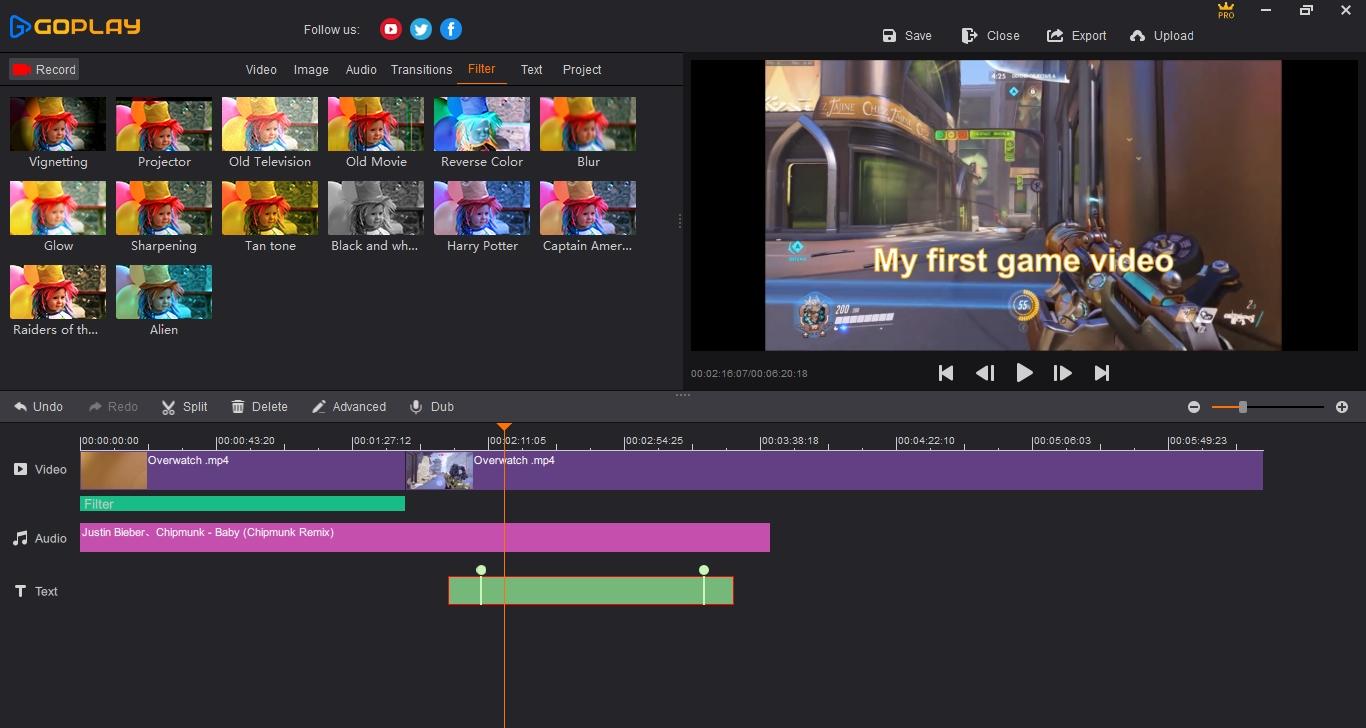
Task: Select the Justin Bieber audio clip
Action: pyautogui.click(x=425, y=537)
